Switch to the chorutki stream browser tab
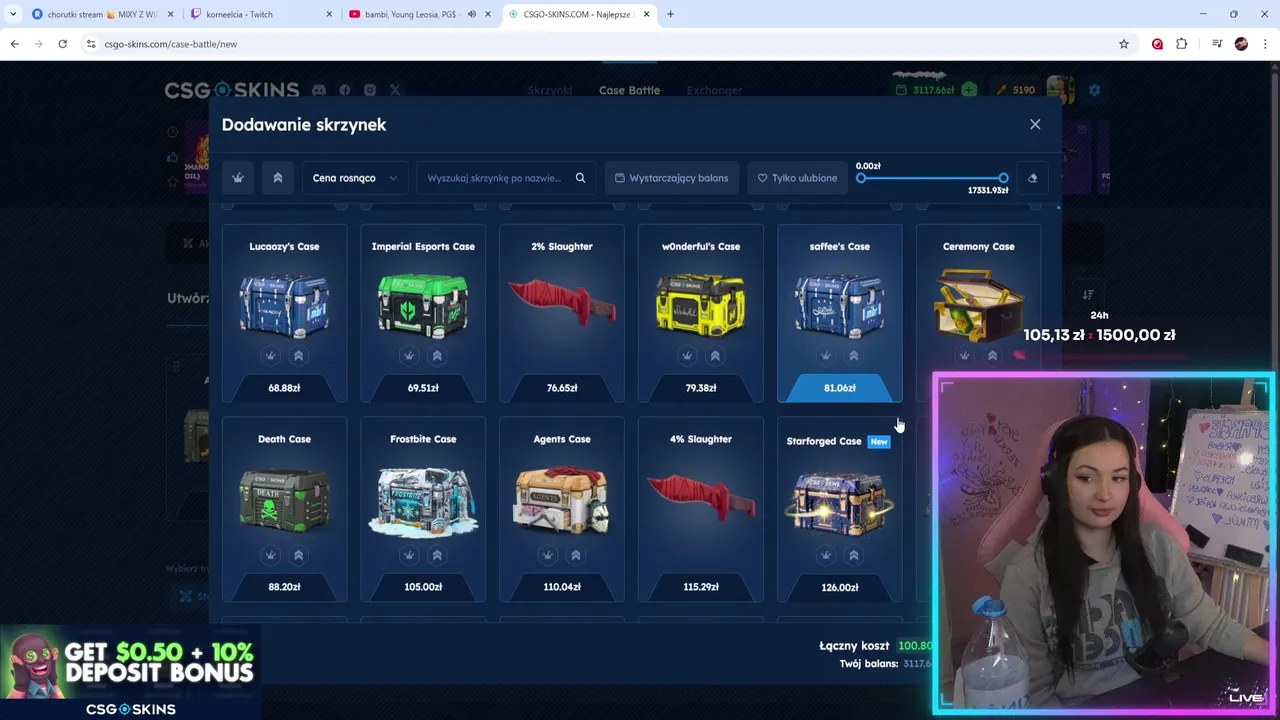 point(102,14)
